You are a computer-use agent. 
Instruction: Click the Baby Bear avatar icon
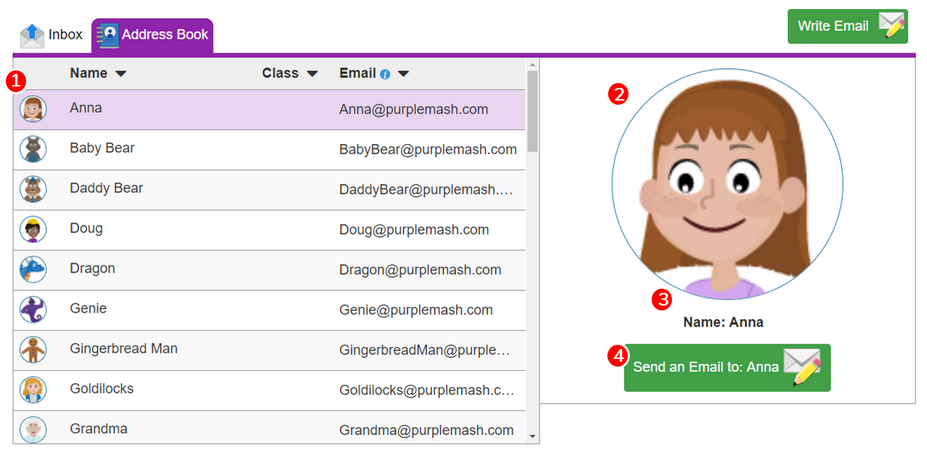coord(33,149)
